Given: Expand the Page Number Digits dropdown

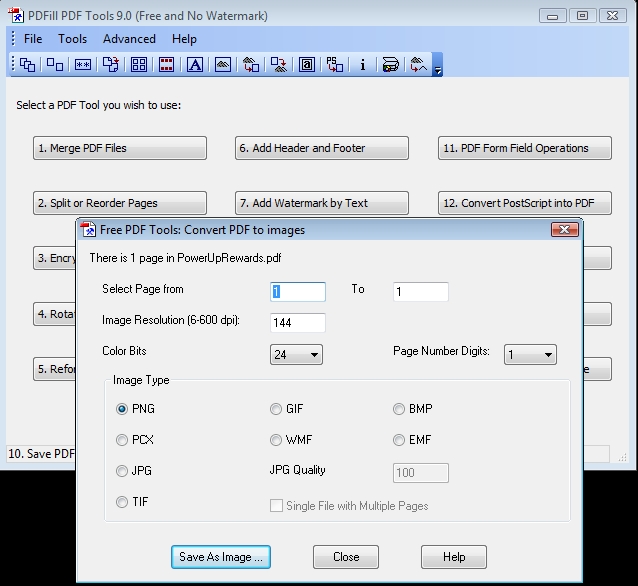Looking at the screenshot, I should [530, 354].
